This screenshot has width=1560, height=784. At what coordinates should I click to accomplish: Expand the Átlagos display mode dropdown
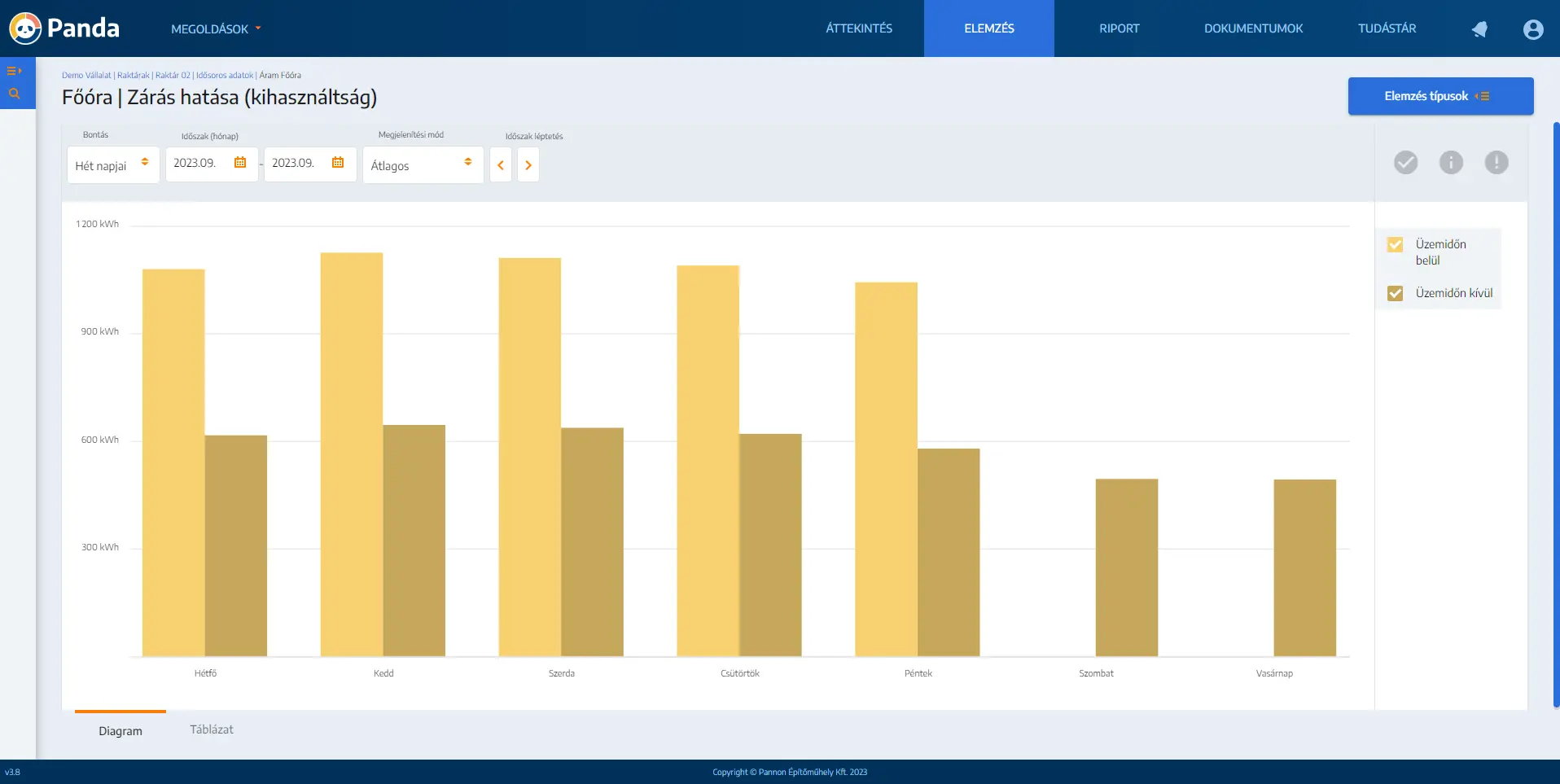coord(423,165)
